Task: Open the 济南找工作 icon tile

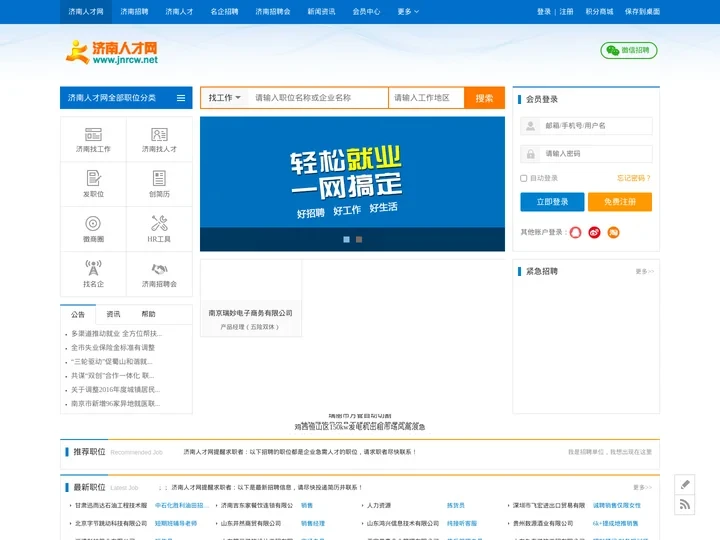Action: tap(93, 139)
